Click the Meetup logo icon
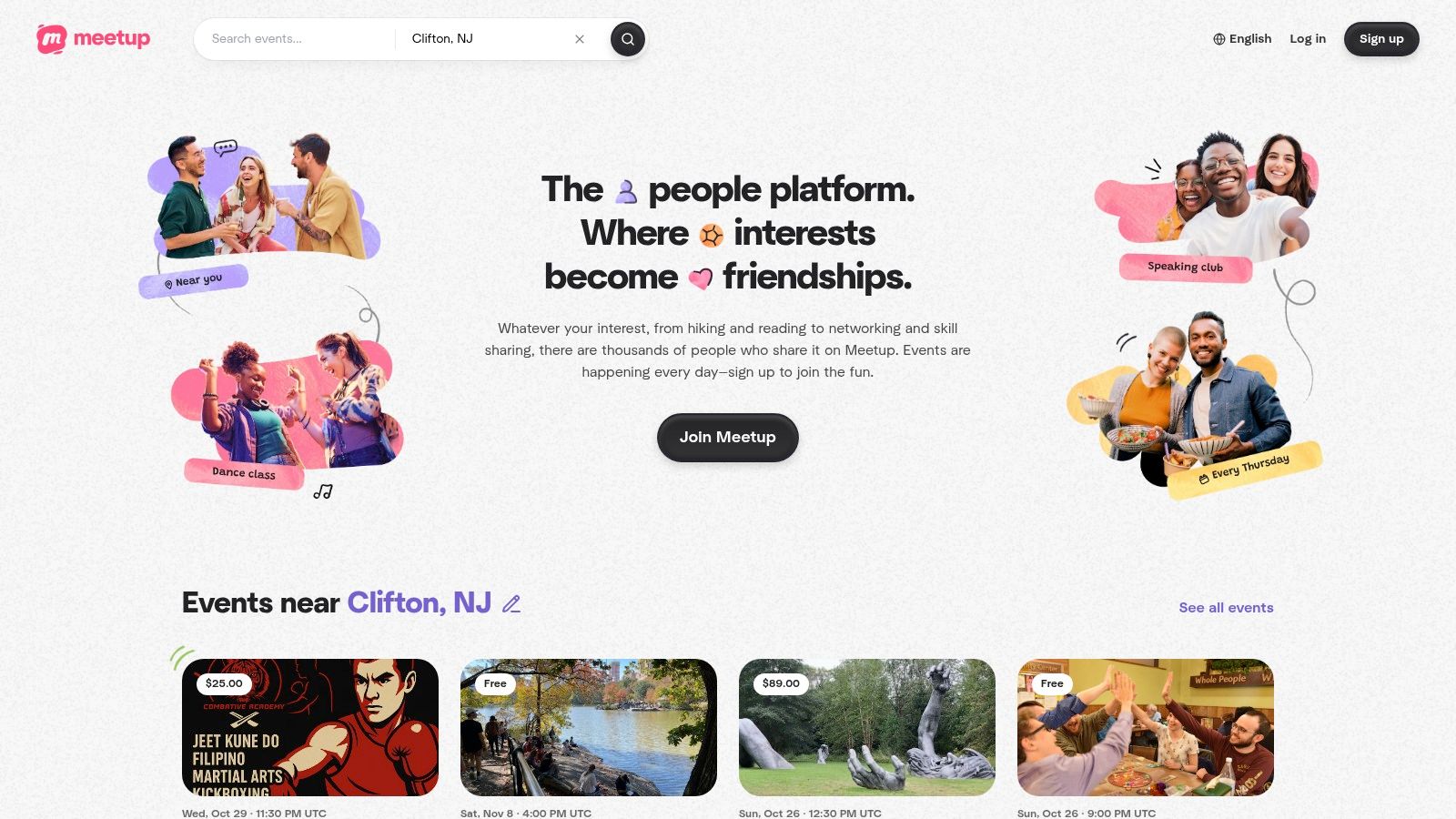This screenshot has width=1456, height=819. tap(52, 39)
